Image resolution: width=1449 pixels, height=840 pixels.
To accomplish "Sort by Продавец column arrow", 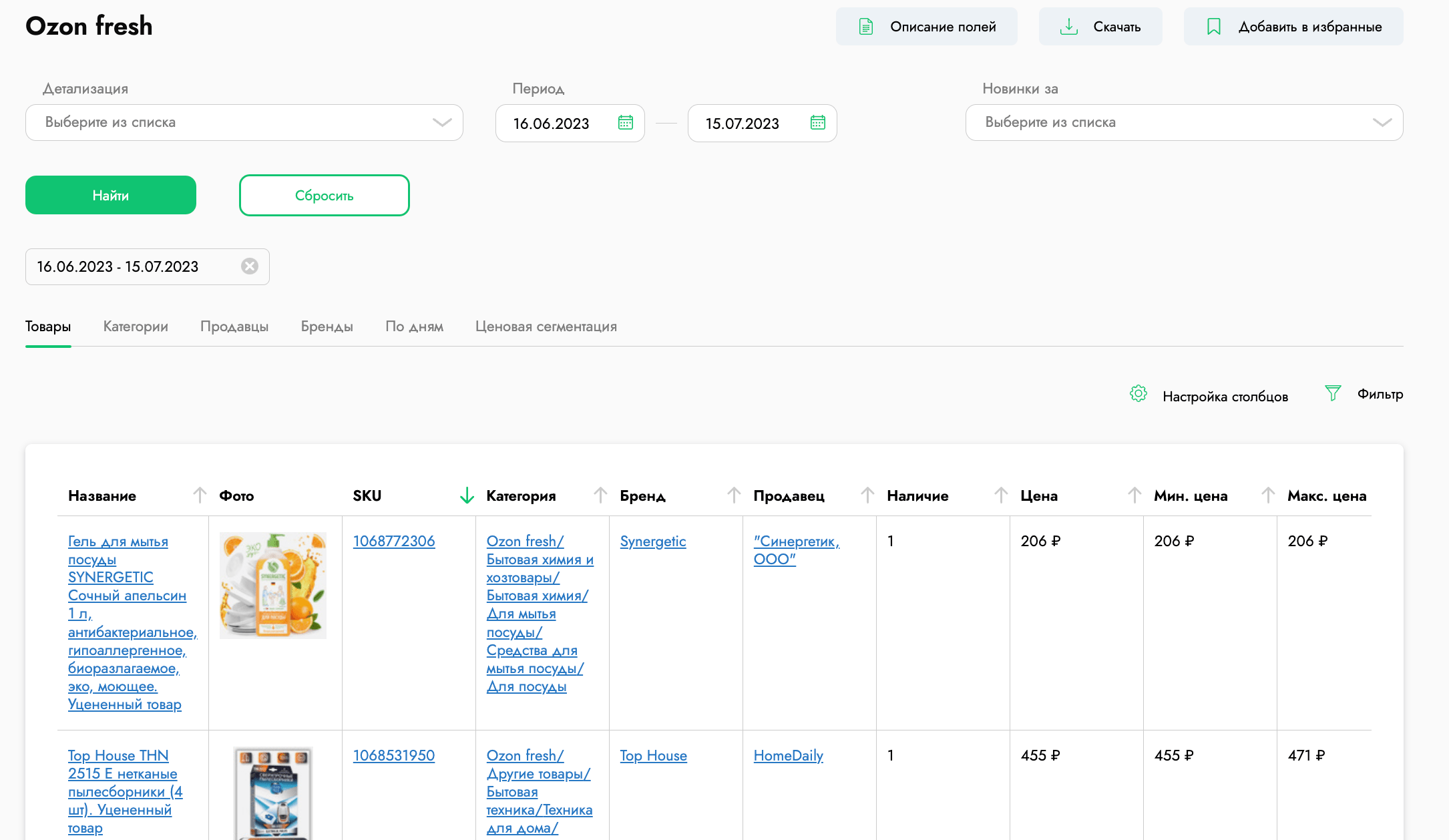I will [x=867, y=495].
